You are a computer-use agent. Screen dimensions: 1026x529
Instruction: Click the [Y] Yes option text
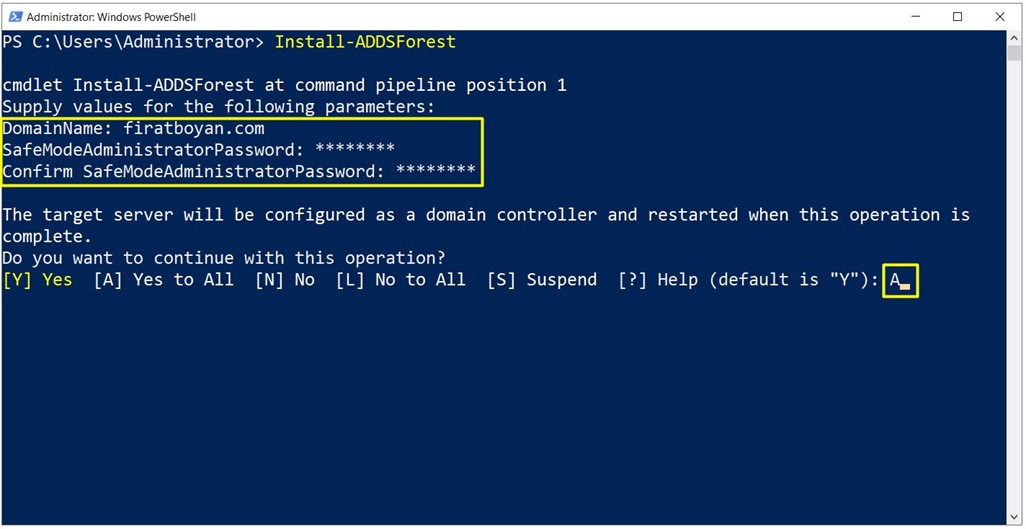37,280
